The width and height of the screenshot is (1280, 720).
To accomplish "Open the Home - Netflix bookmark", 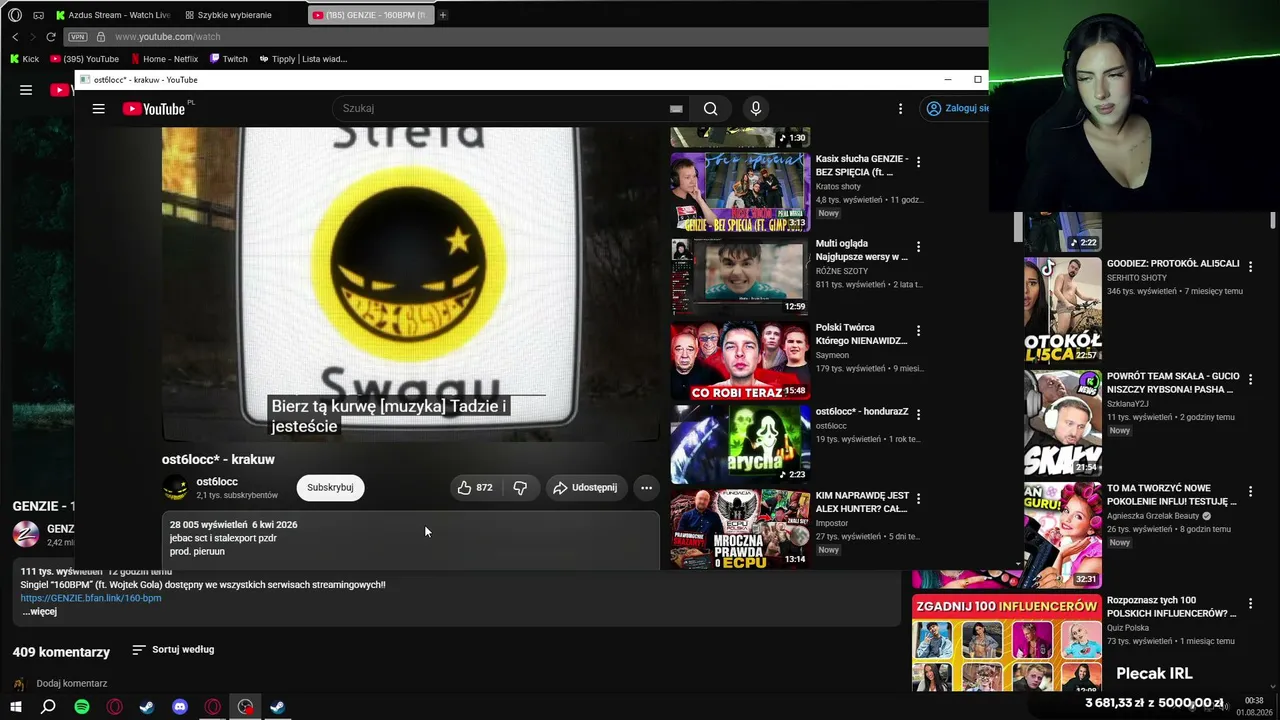I will click(x=164, y=59).
